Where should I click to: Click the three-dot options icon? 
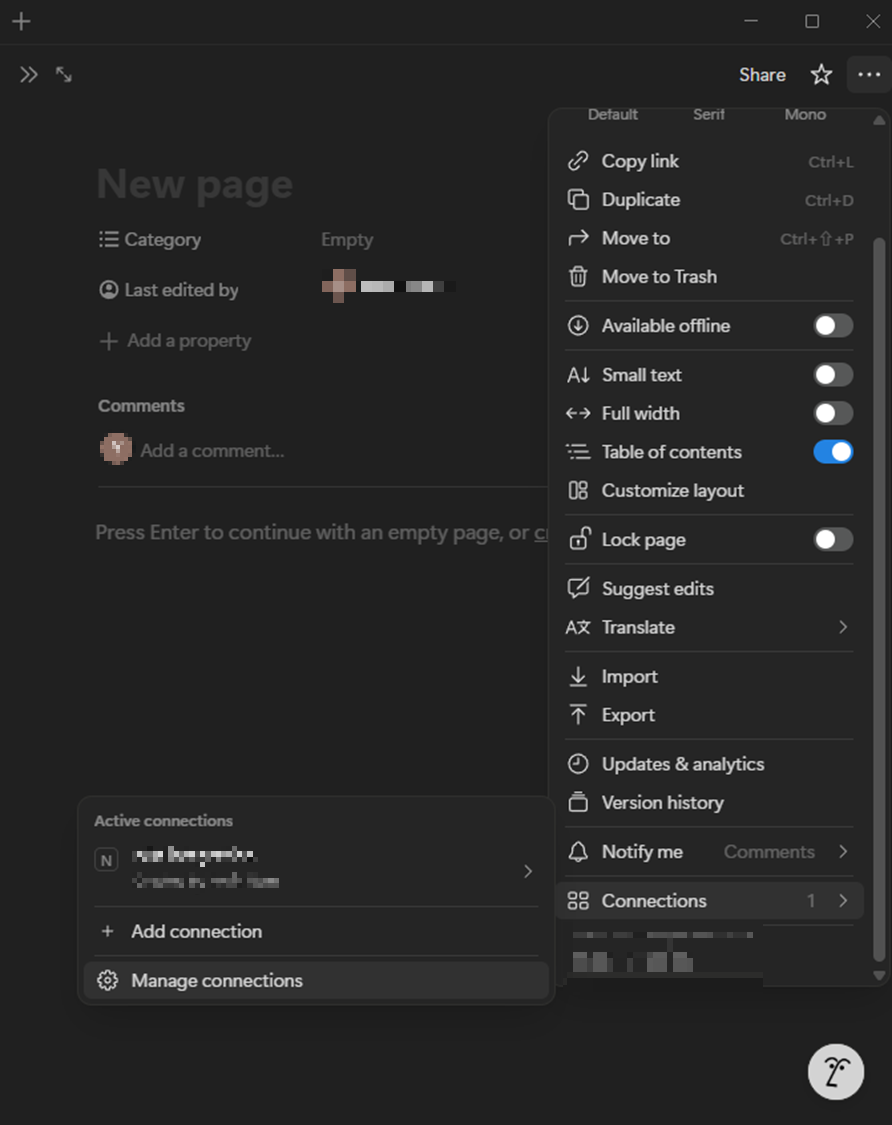click(870, 74)
